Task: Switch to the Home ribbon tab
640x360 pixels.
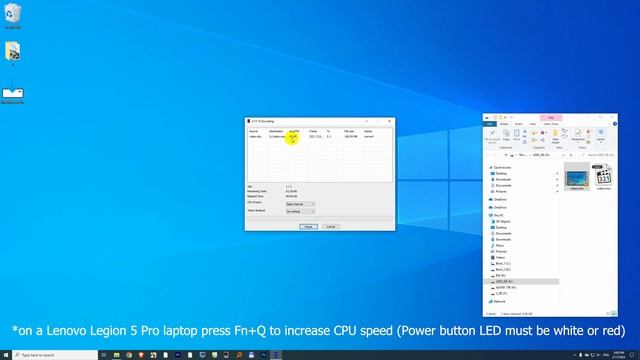Action: click(x=504, y=124)
